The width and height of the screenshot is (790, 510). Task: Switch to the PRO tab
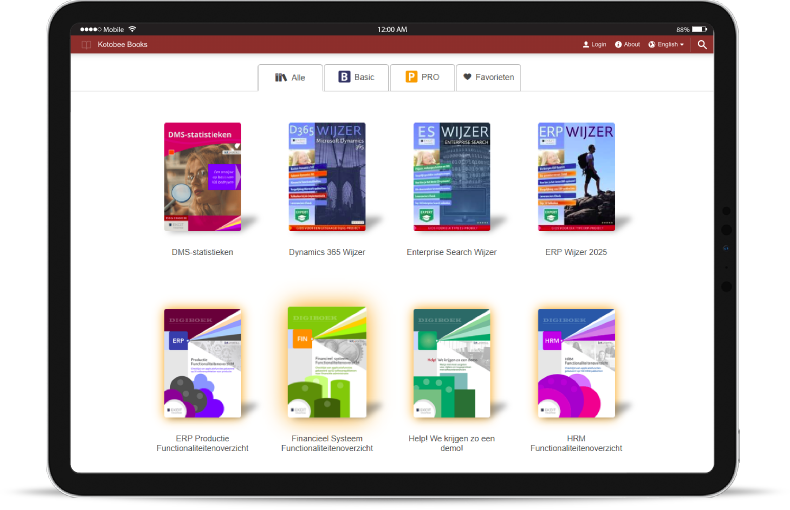tap(422, 78)
